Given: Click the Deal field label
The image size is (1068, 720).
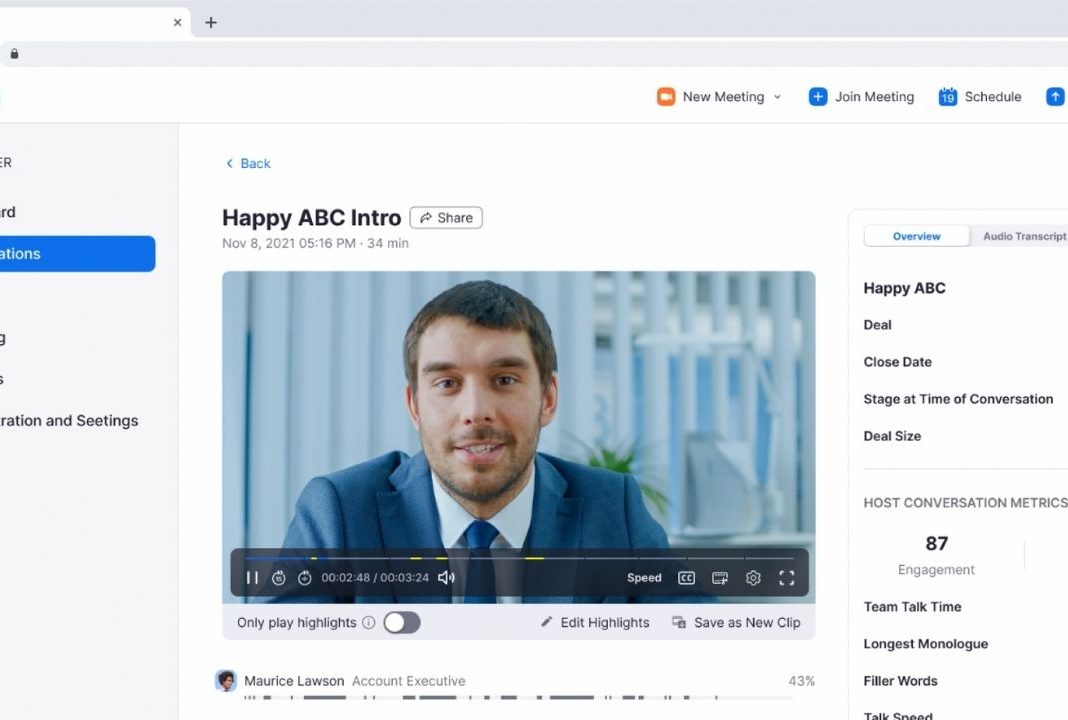Looking at the screenshot, I should [x=877, y=325].
